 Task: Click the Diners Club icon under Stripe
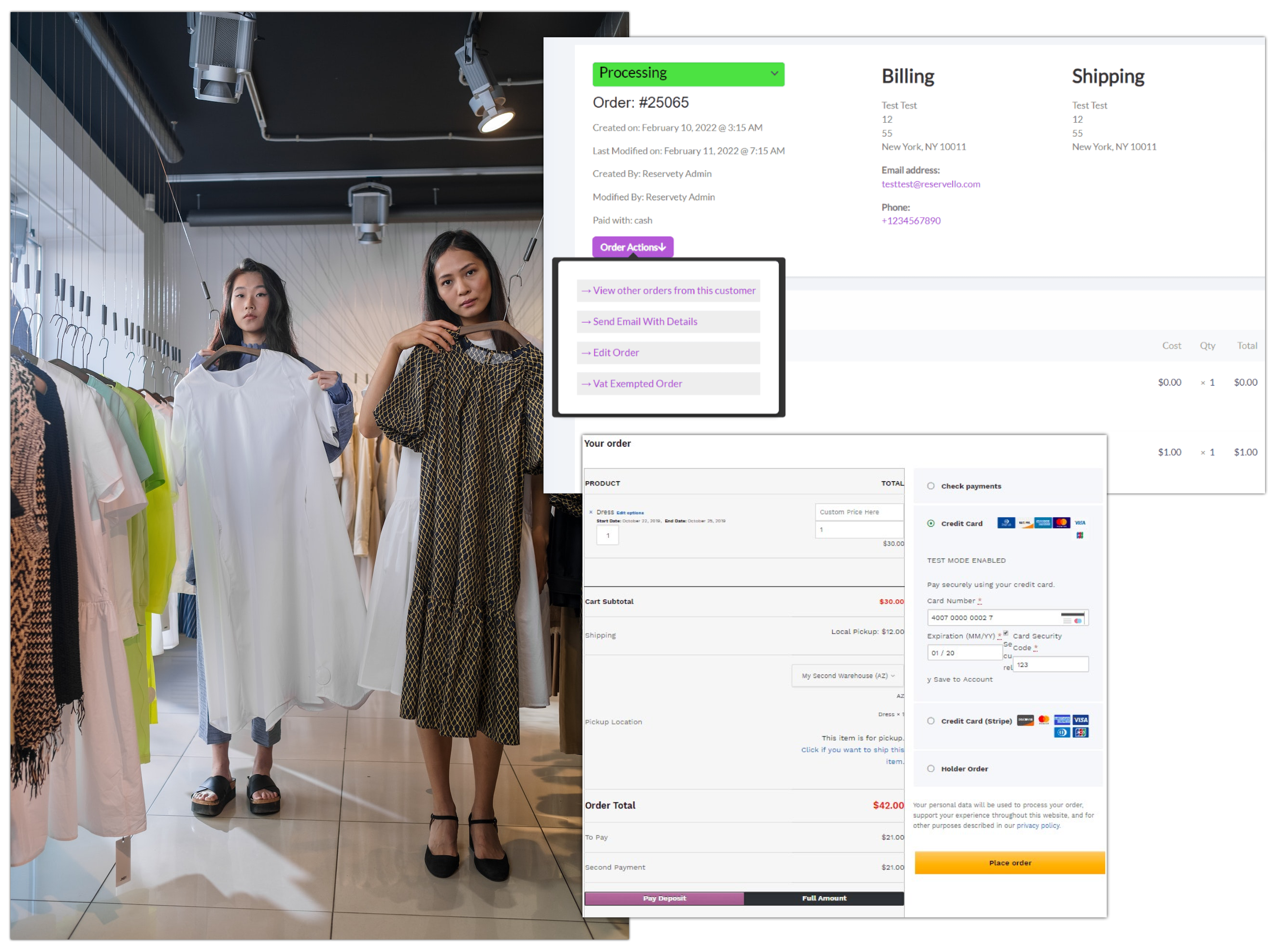tap(1062, 732)
